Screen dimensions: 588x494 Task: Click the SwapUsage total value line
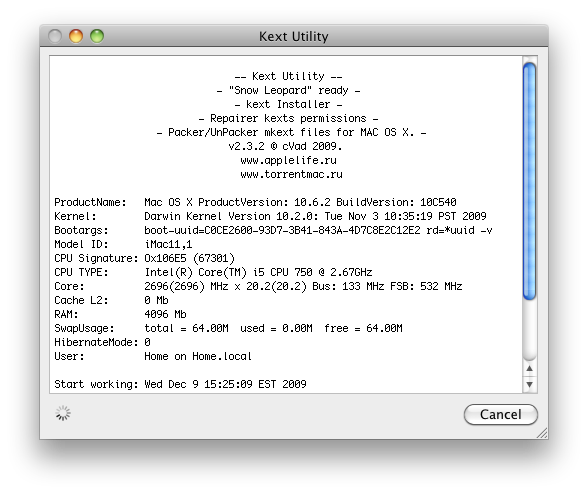point(273,329)
